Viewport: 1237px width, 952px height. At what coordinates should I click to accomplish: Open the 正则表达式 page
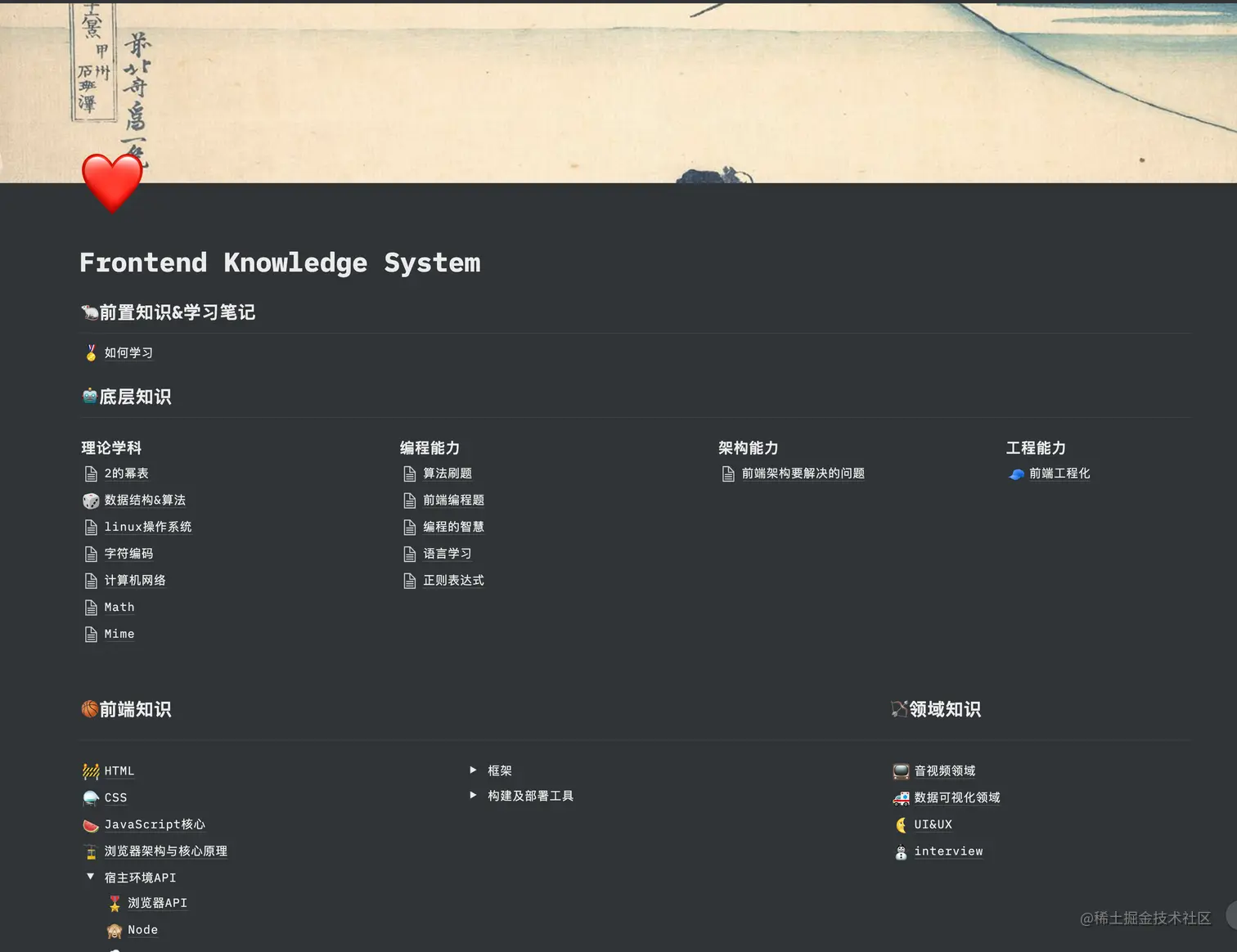454,581
